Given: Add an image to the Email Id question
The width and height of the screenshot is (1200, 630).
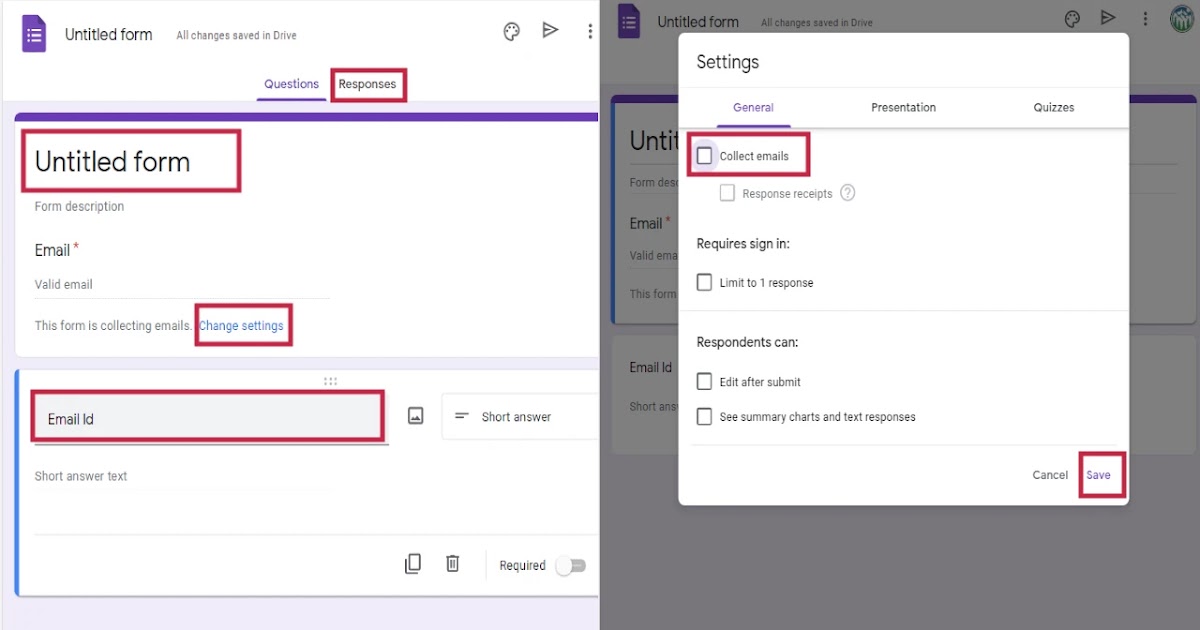Looking at the screenshot, I should (415, 415).
